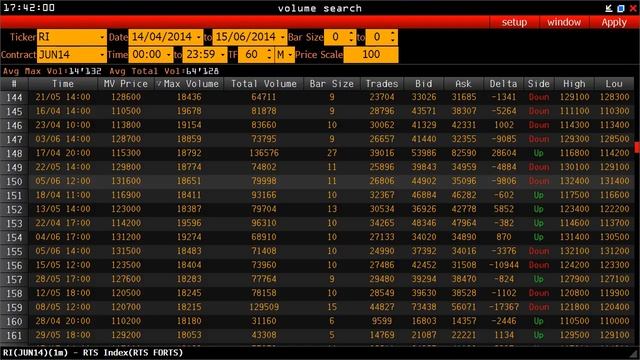Screen dimensions: 640x360
Task: Click the TF 60 stepper arrows
Action: click(x=269, y=55)
